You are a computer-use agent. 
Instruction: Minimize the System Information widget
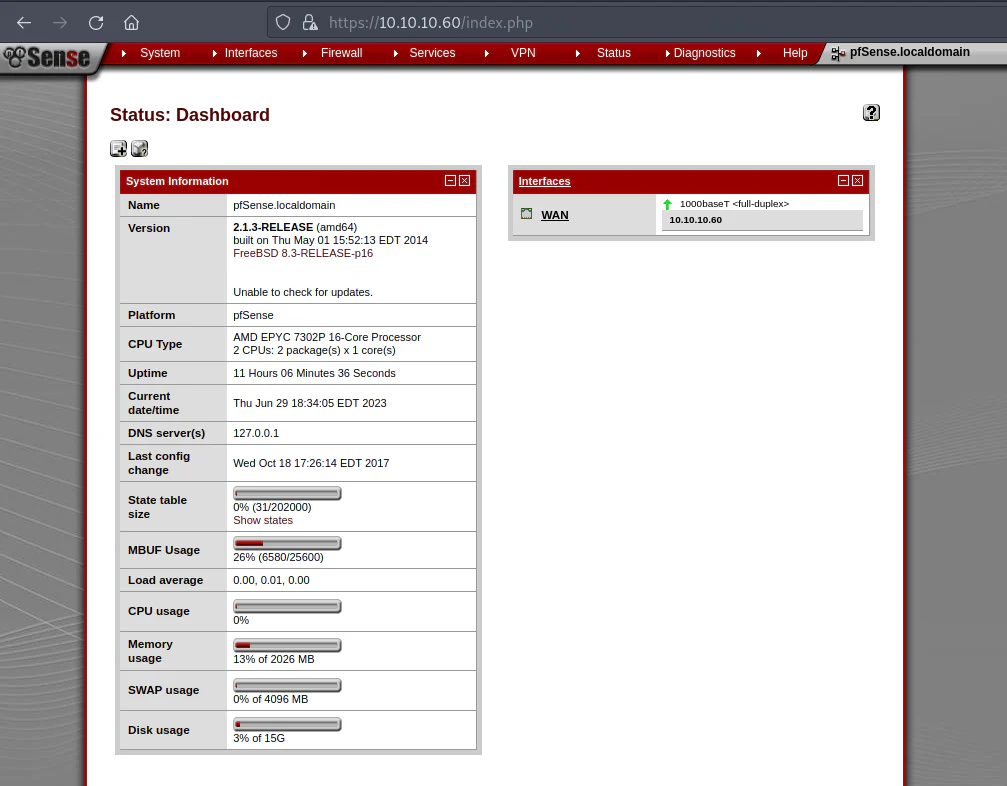click(x=450, y=180)
